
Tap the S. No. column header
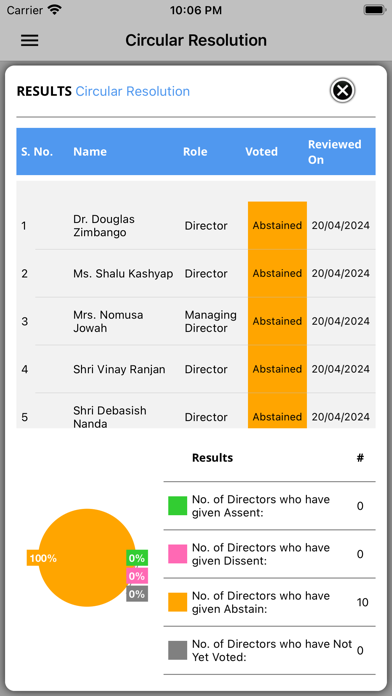(x=37, y=152)
